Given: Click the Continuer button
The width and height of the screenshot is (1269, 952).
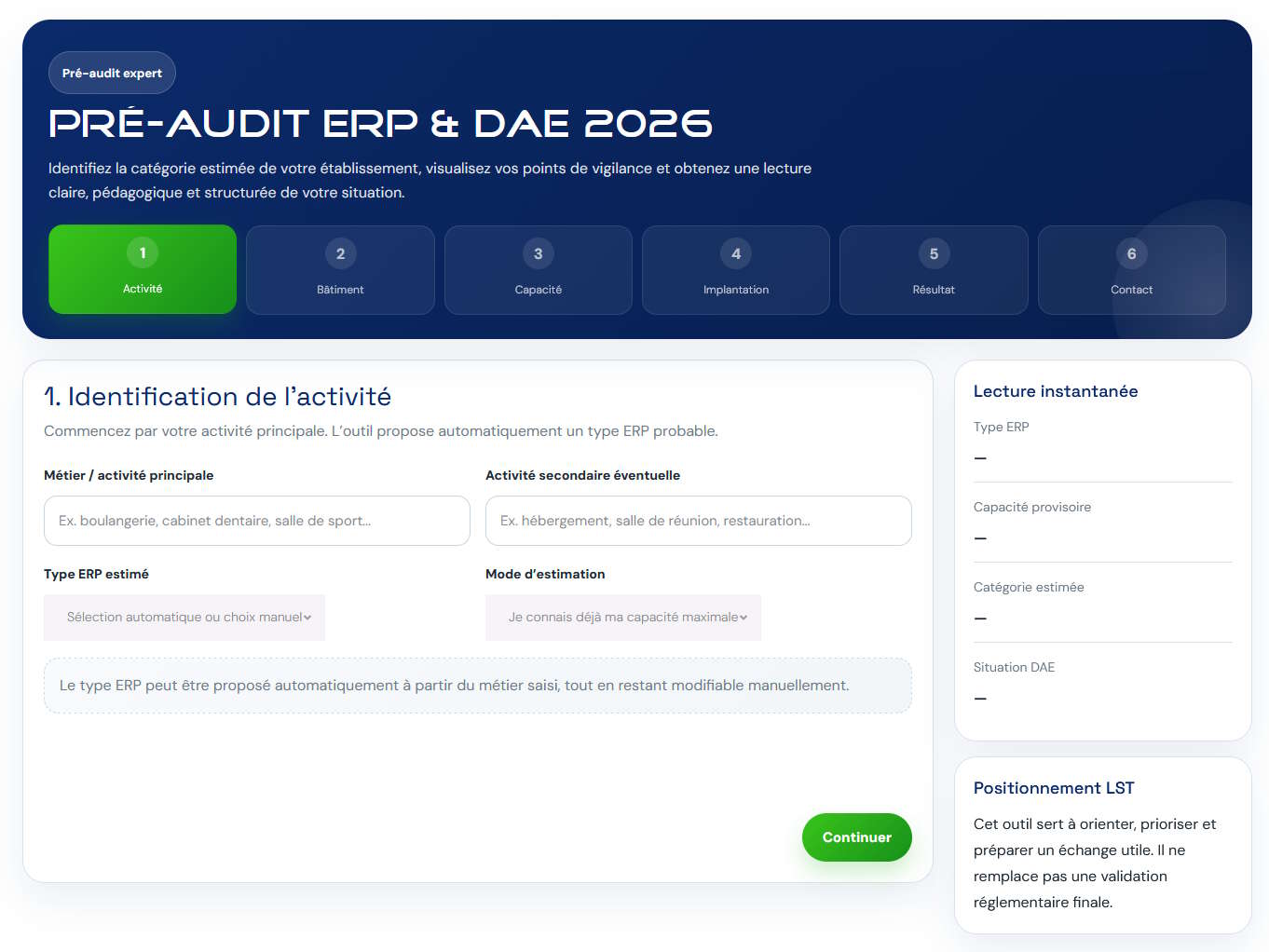Looking at the screenshot, I should click(856, 836).
